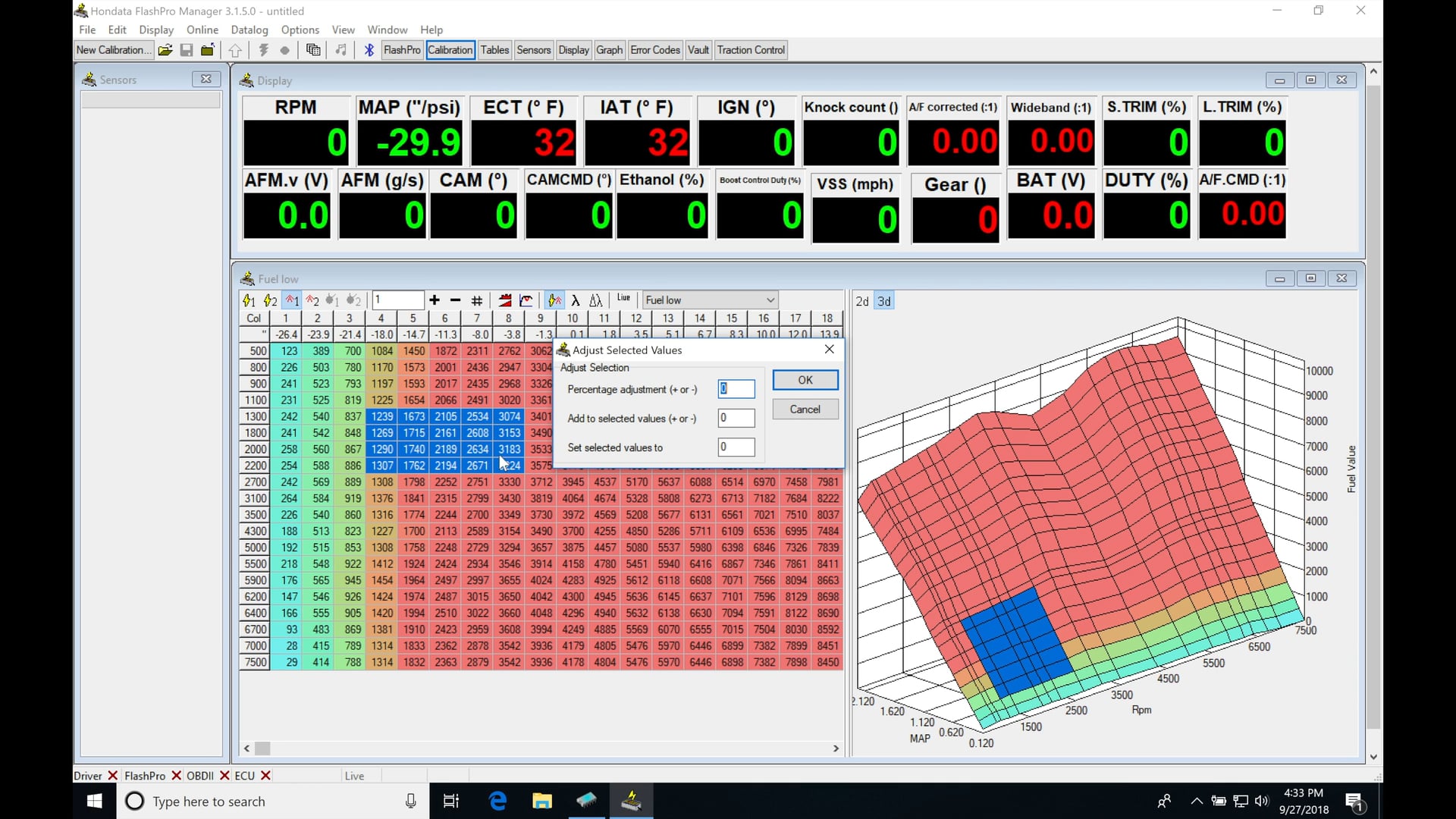Confirm adjustment with the OK button
This screenshot has width=1456, height=819.
pyautogui.click(x=805, y=380)
